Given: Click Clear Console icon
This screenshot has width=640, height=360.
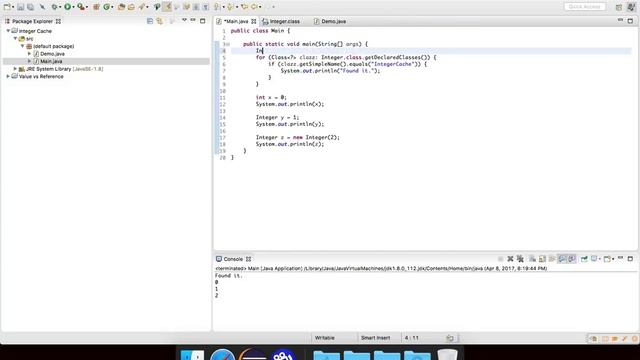Looking at the screenshot, I should 532,259.
